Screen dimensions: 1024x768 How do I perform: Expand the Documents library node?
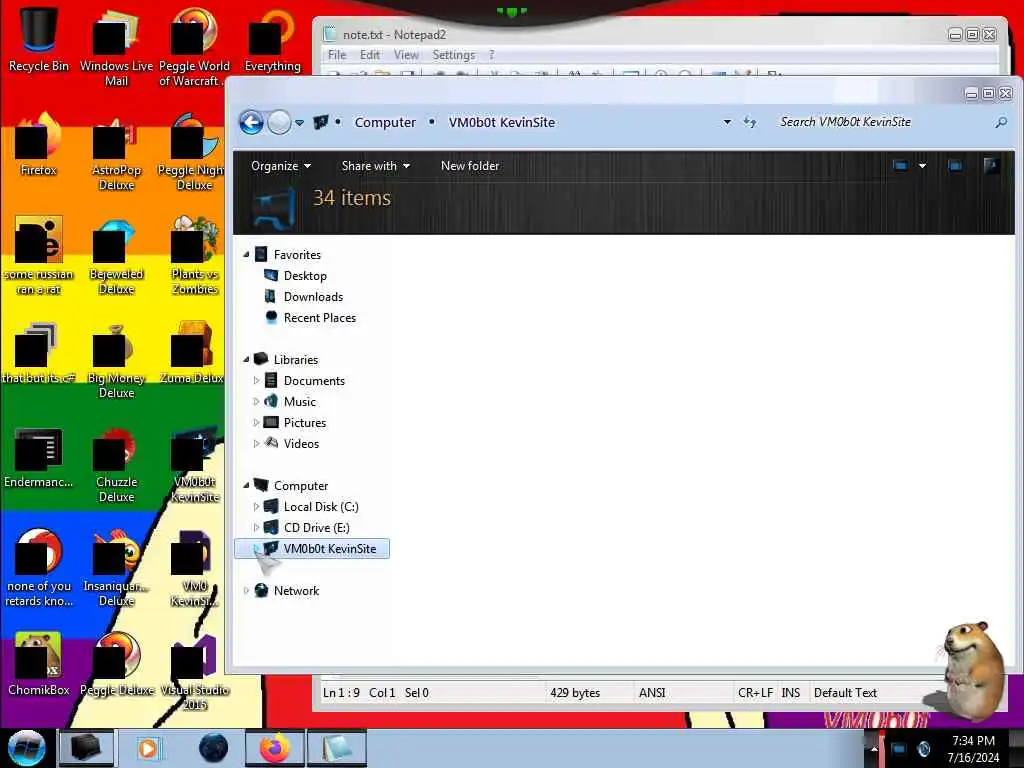(x=256, y=381)
